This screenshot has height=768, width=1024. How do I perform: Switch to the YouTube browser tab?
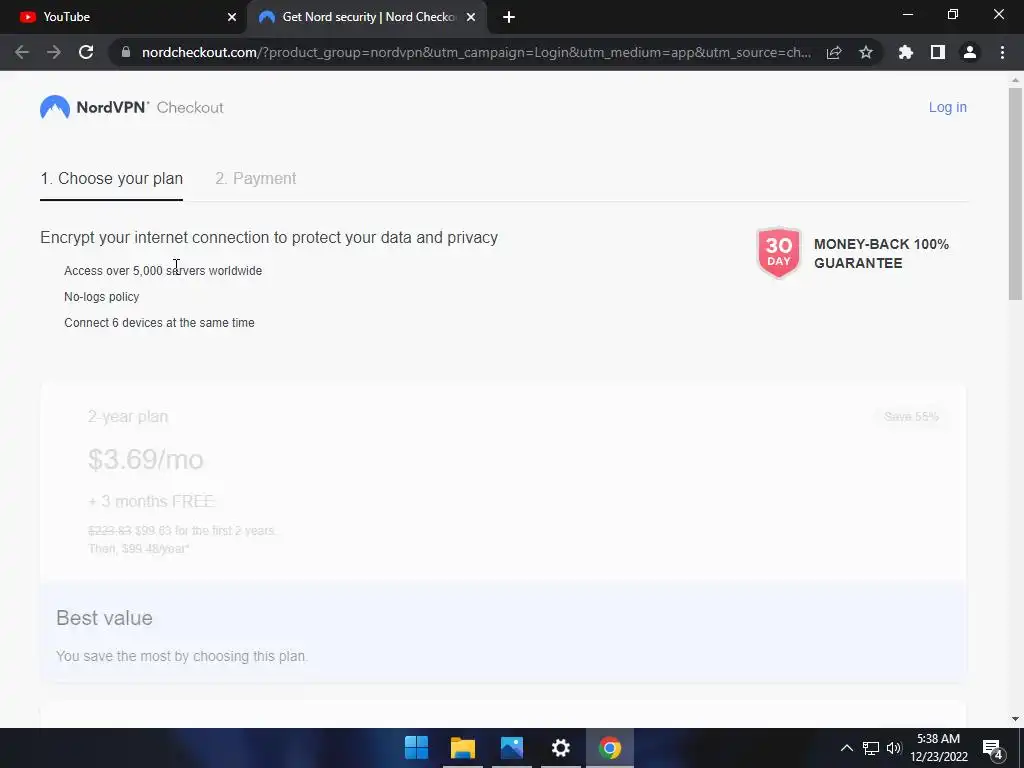(x=124, y=17)
